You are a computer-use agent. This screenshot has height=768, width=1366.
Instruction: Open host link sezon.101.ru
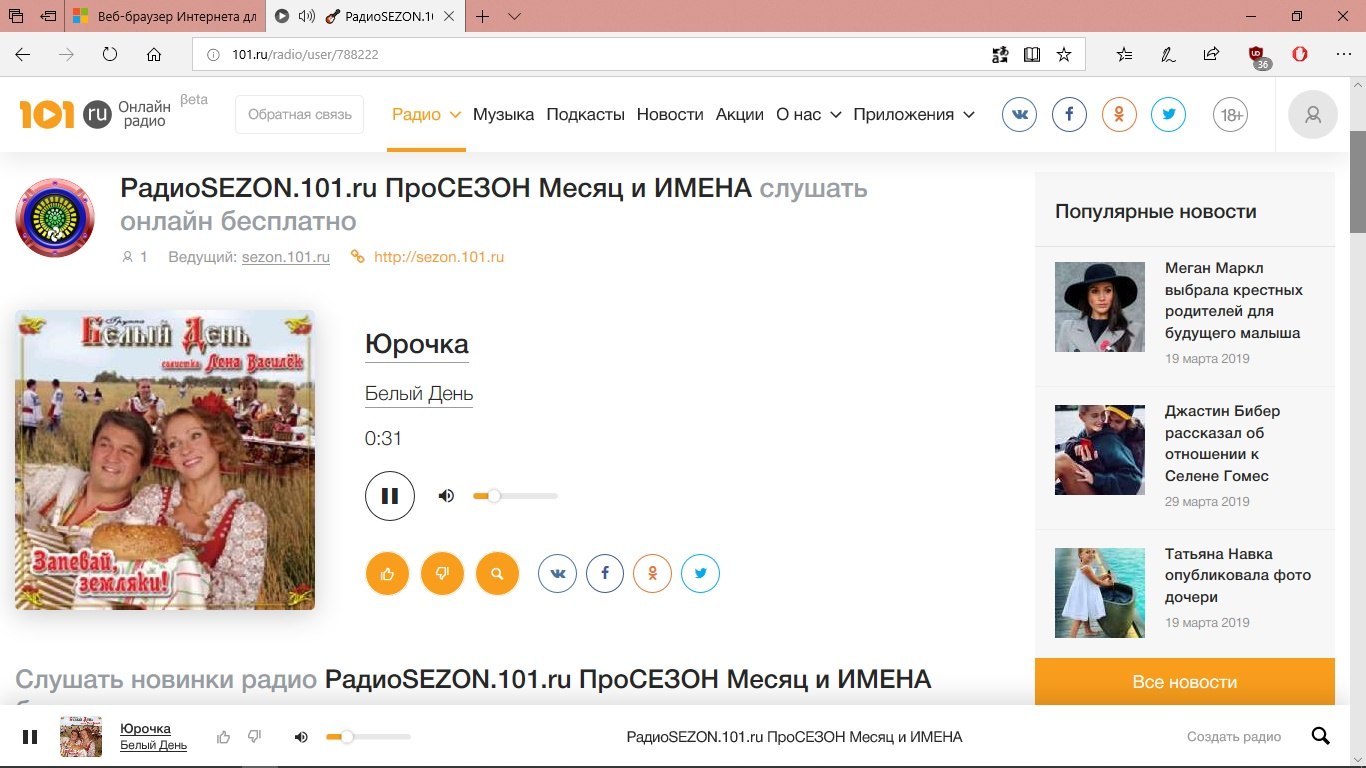tap(285, 257)
